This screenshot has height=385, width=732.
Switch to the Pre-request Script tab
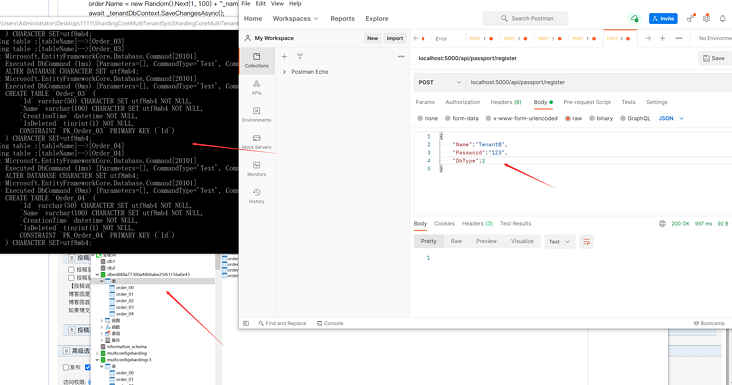point(587,102)
